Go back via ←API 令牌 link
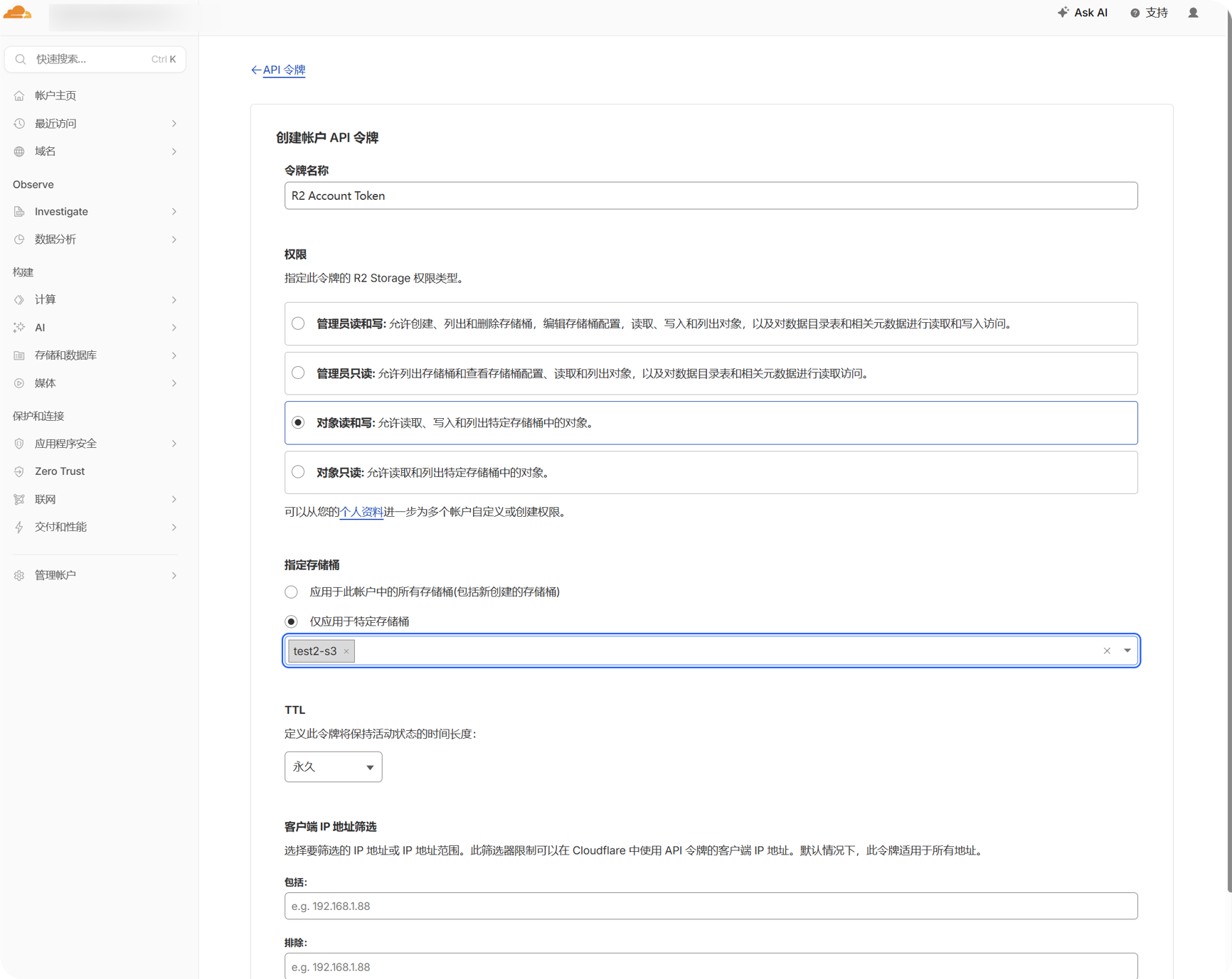The height and width of the screenshot is (979, 1232). click(278, 70)
